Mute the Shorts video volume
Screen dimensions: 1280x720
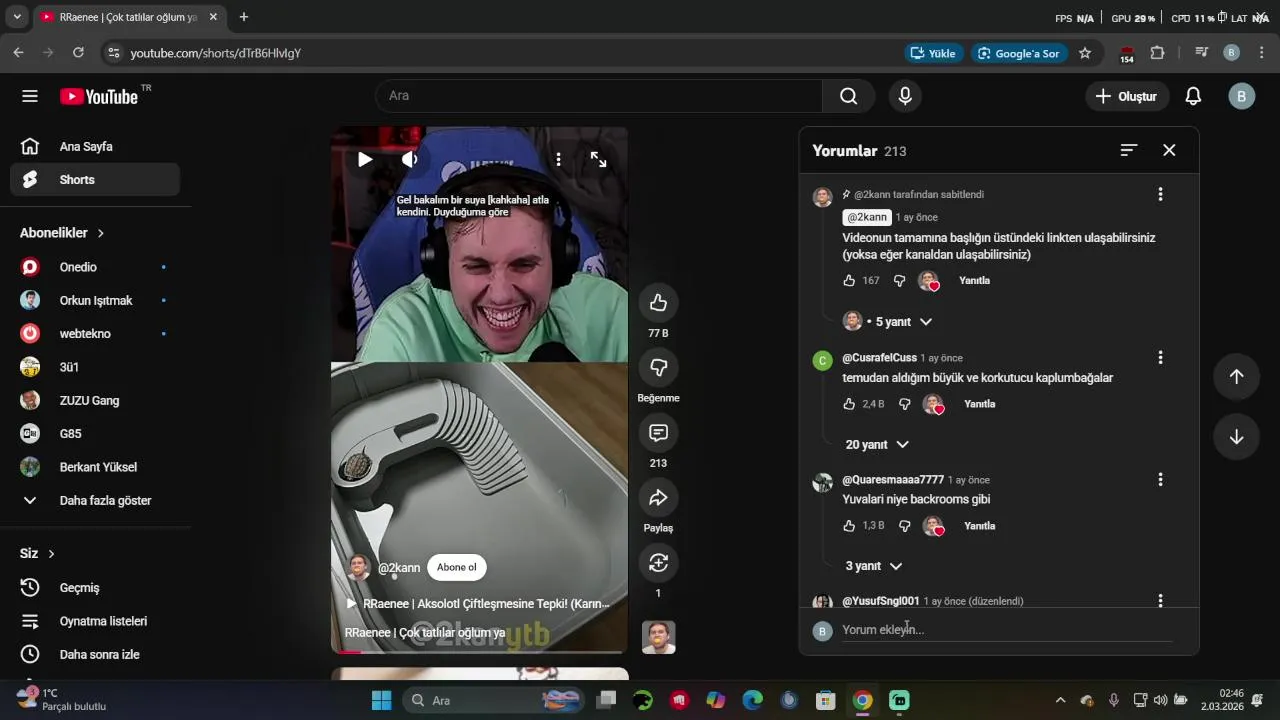[x=410, y=159]
